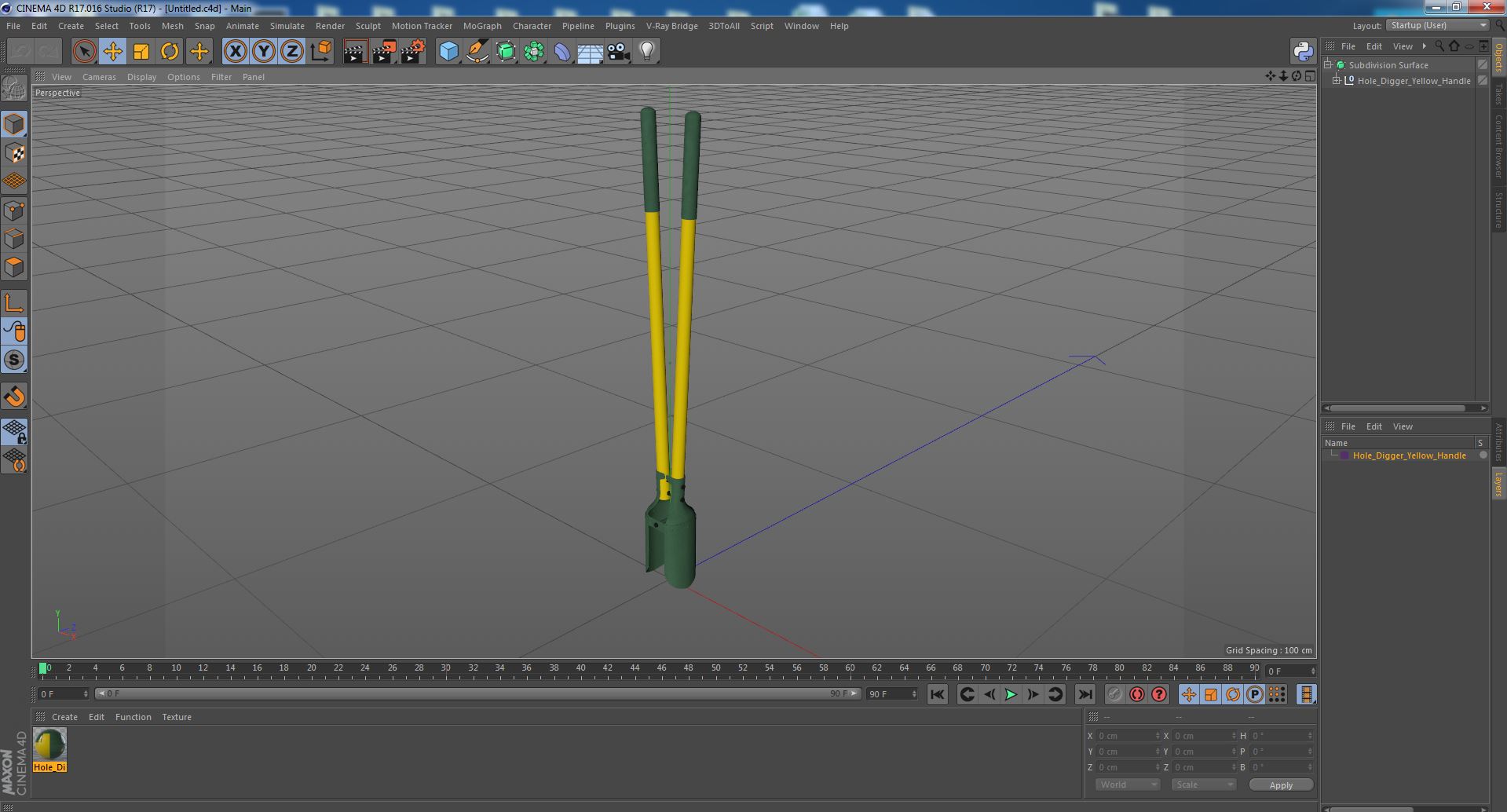This screenshot has width=1507, height=812.
Task: Toggle Locked Workplane icon
Action: tap(14, 432)
